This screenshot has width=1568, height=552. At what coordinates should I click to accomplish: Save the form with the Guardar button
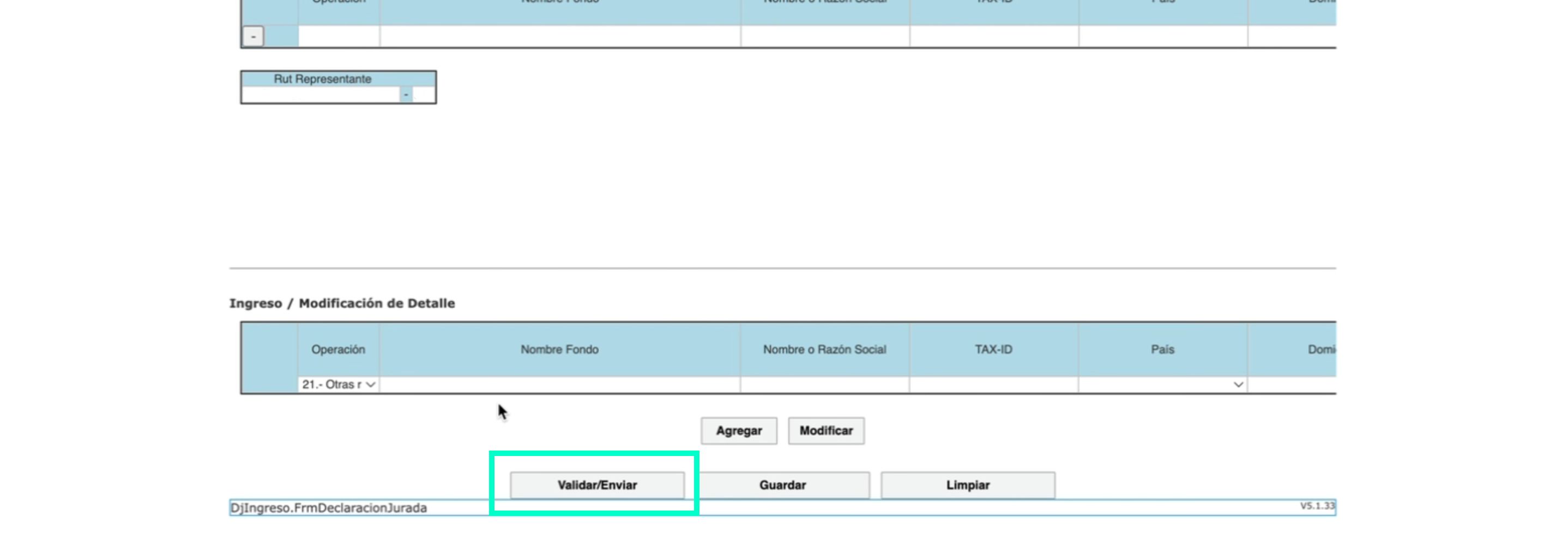782,485
